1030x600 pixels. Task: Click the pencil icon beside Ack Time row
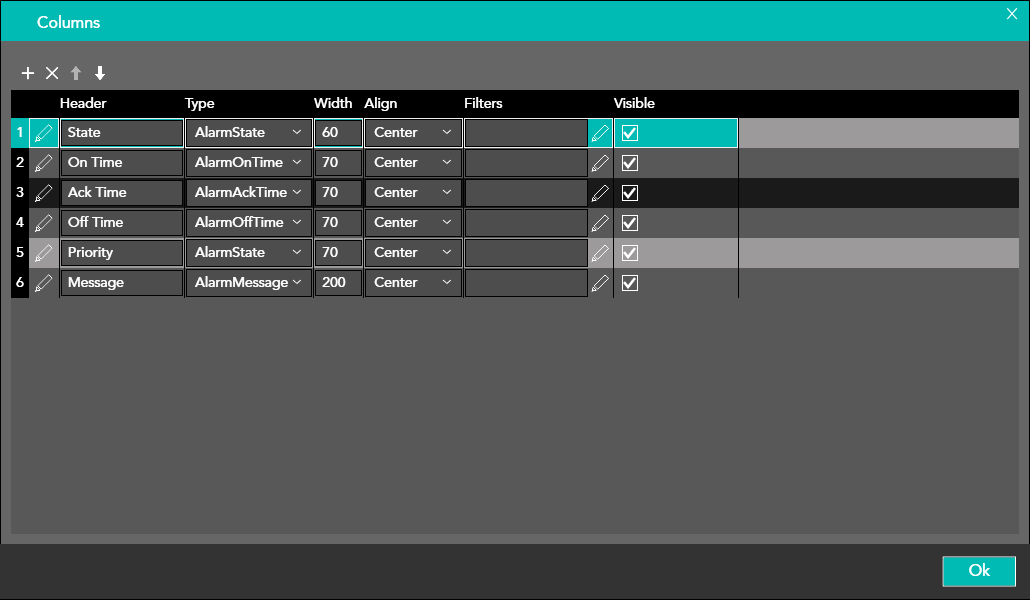coord(44,193)
